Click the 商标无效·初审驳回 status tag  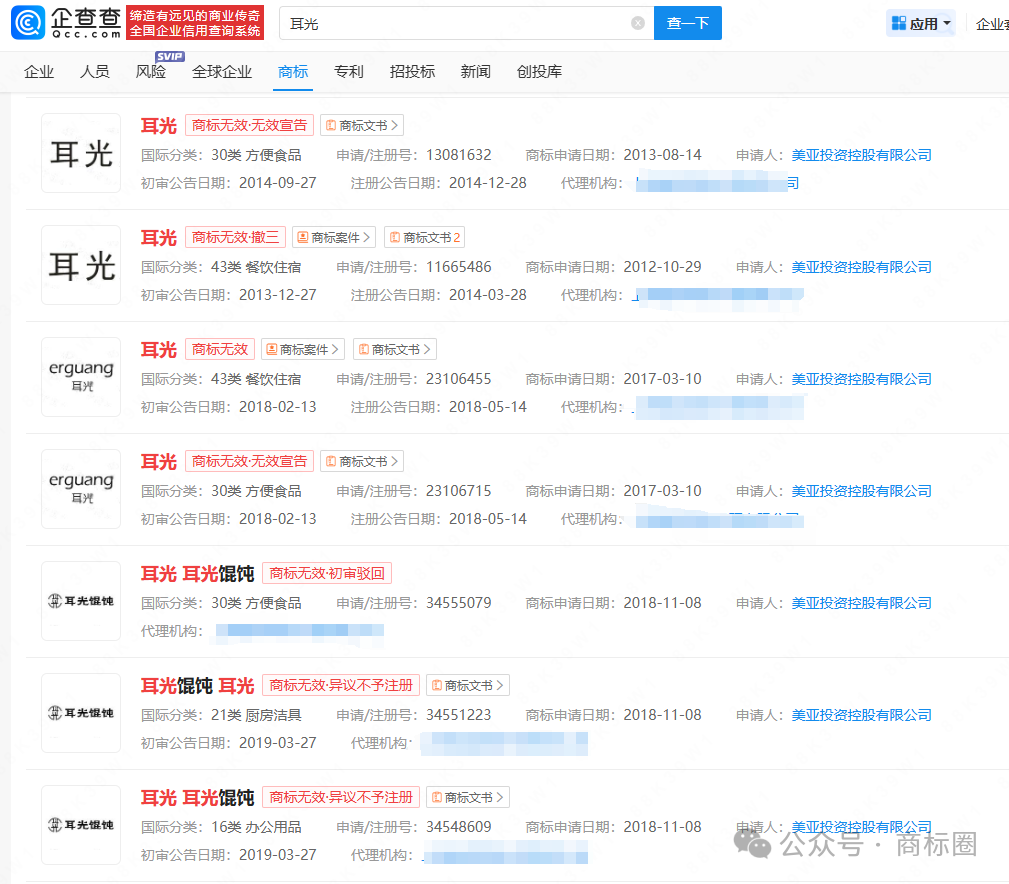click(x=326, y=573)
